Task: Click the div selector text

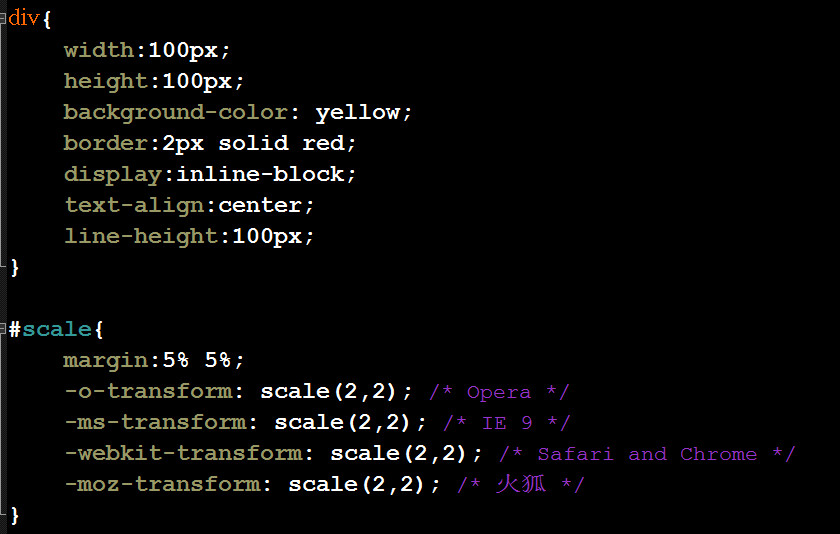Action: point(25,19)
